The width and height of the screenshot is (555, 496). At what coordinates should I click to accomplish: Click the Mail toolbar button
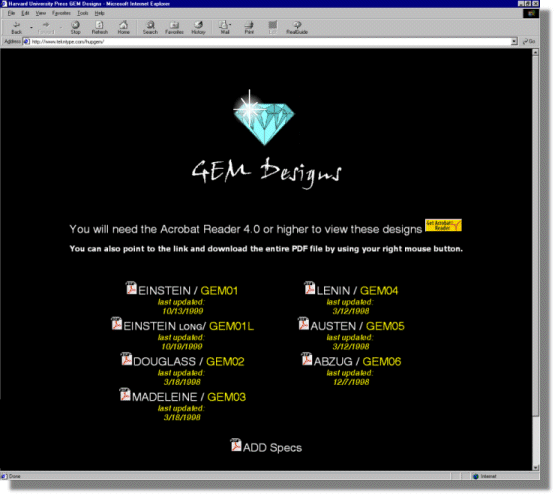pos(224,27)
